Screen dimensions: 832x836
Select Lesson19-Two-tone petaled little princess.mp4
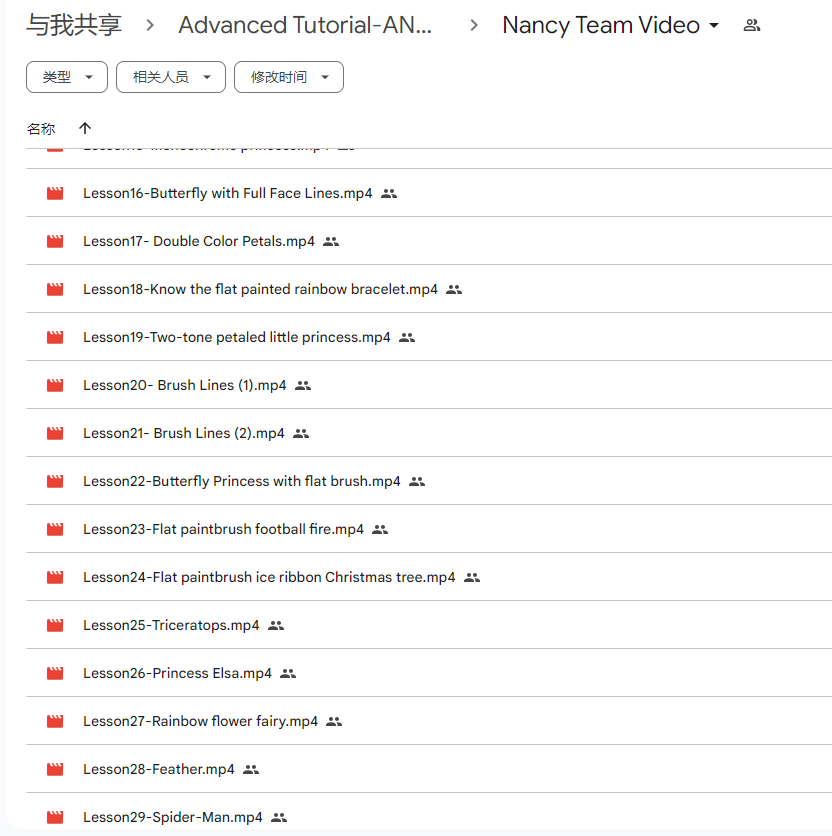236,337
